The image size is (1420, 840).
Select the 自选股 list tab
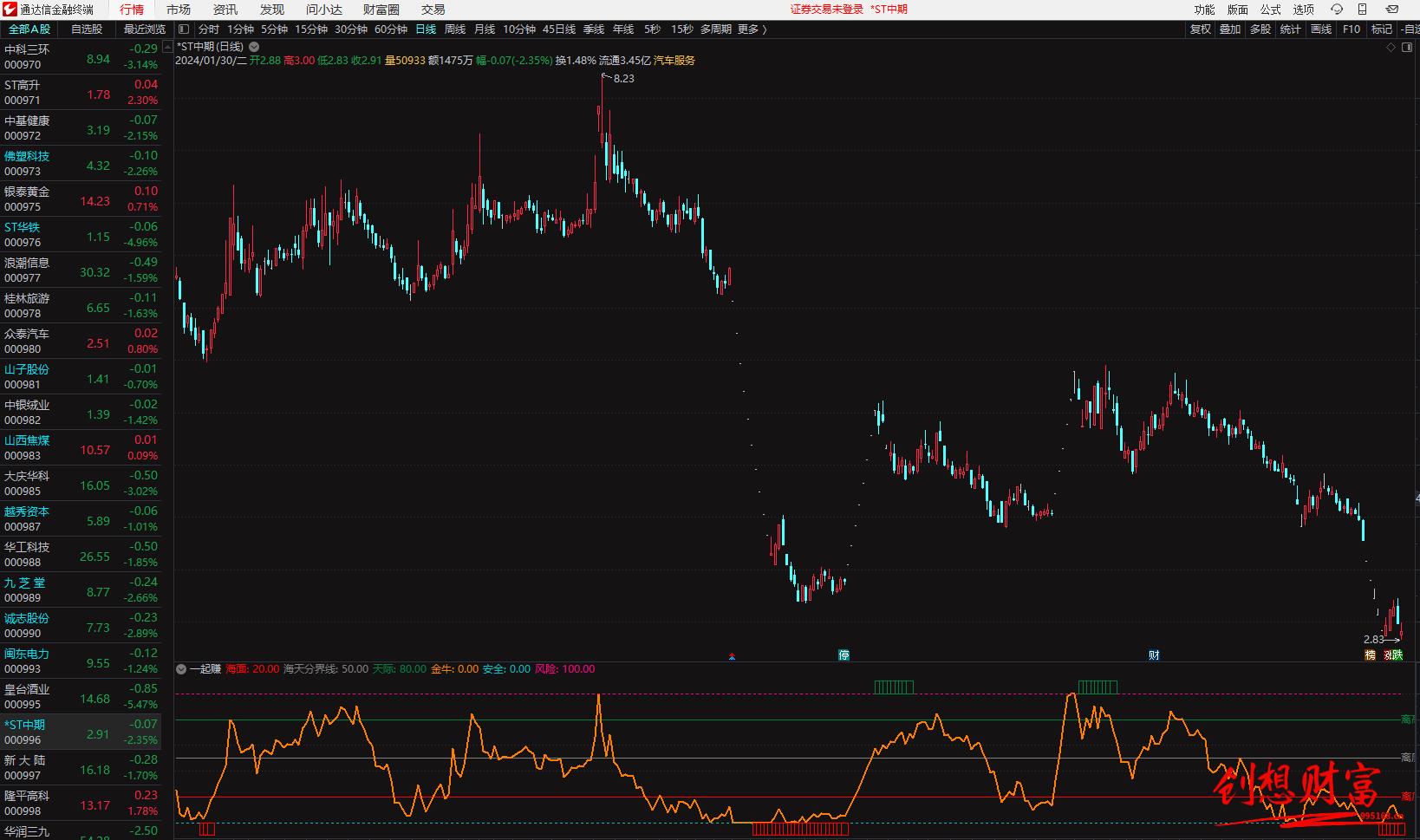pyautogui.click(x=87, y=29)
